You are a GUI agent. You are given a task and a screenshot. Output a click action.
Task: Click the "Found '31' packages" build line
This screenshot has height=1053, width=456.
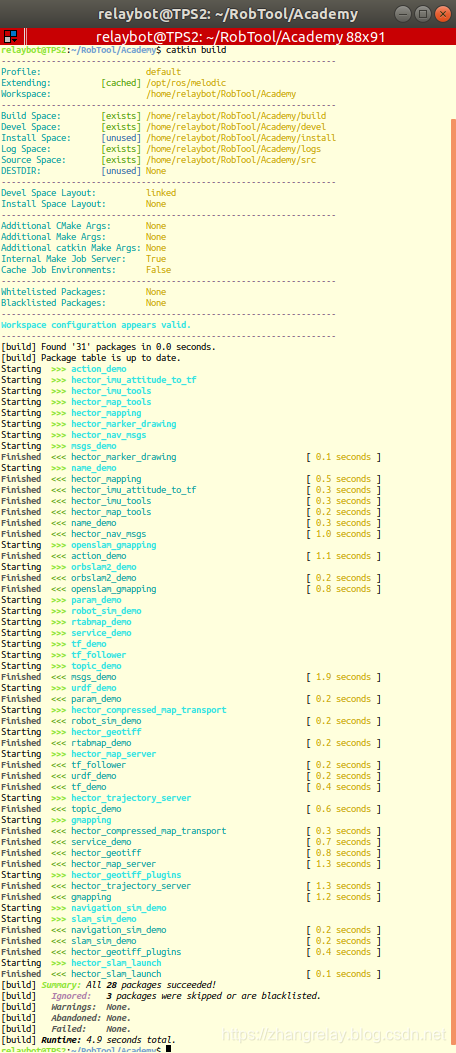pyautogui.click(x=108, y=347)
